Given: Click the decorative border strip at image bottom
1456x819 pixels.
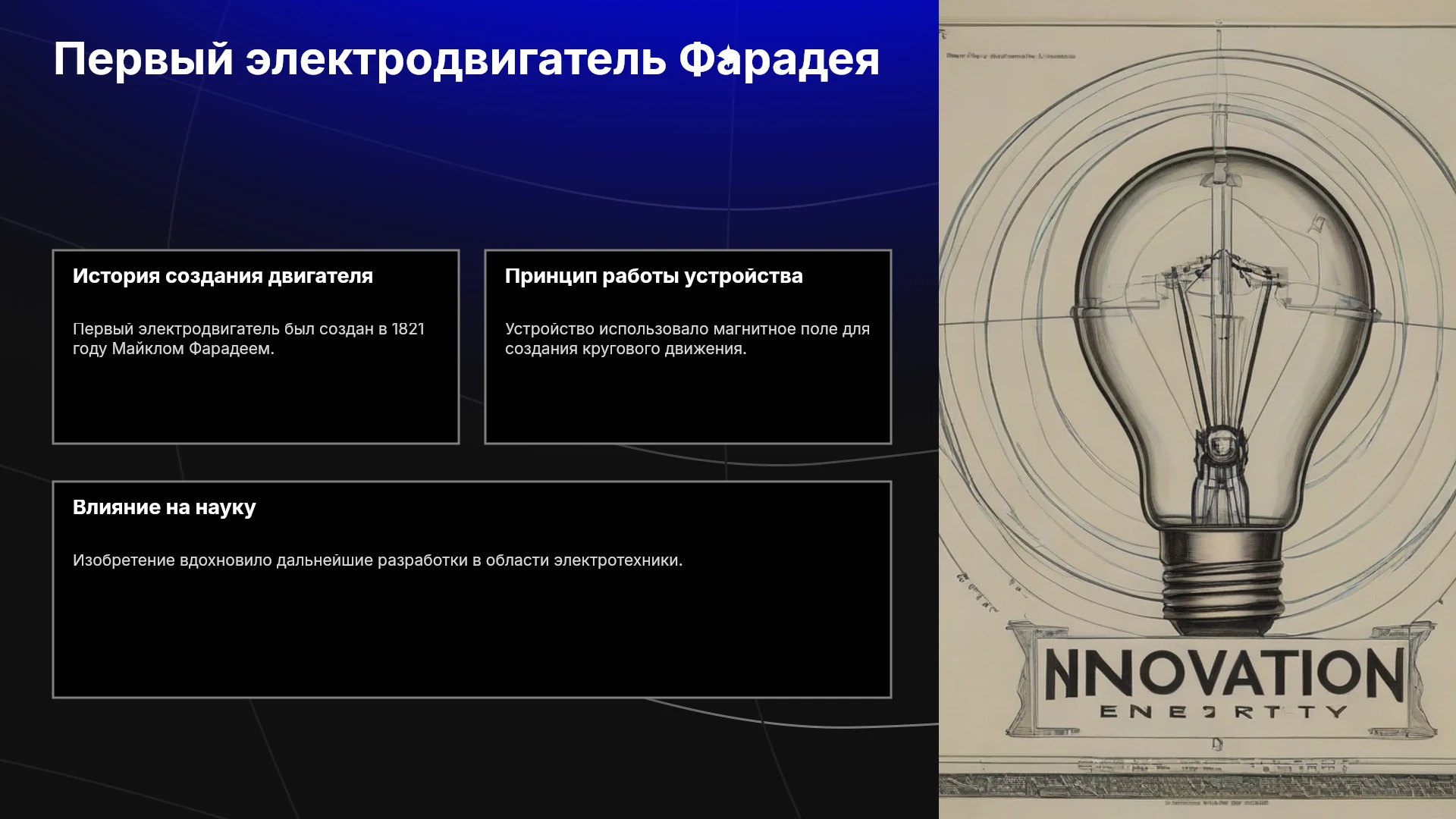Looking at the screenshot, I should [x=1197, y=786].
